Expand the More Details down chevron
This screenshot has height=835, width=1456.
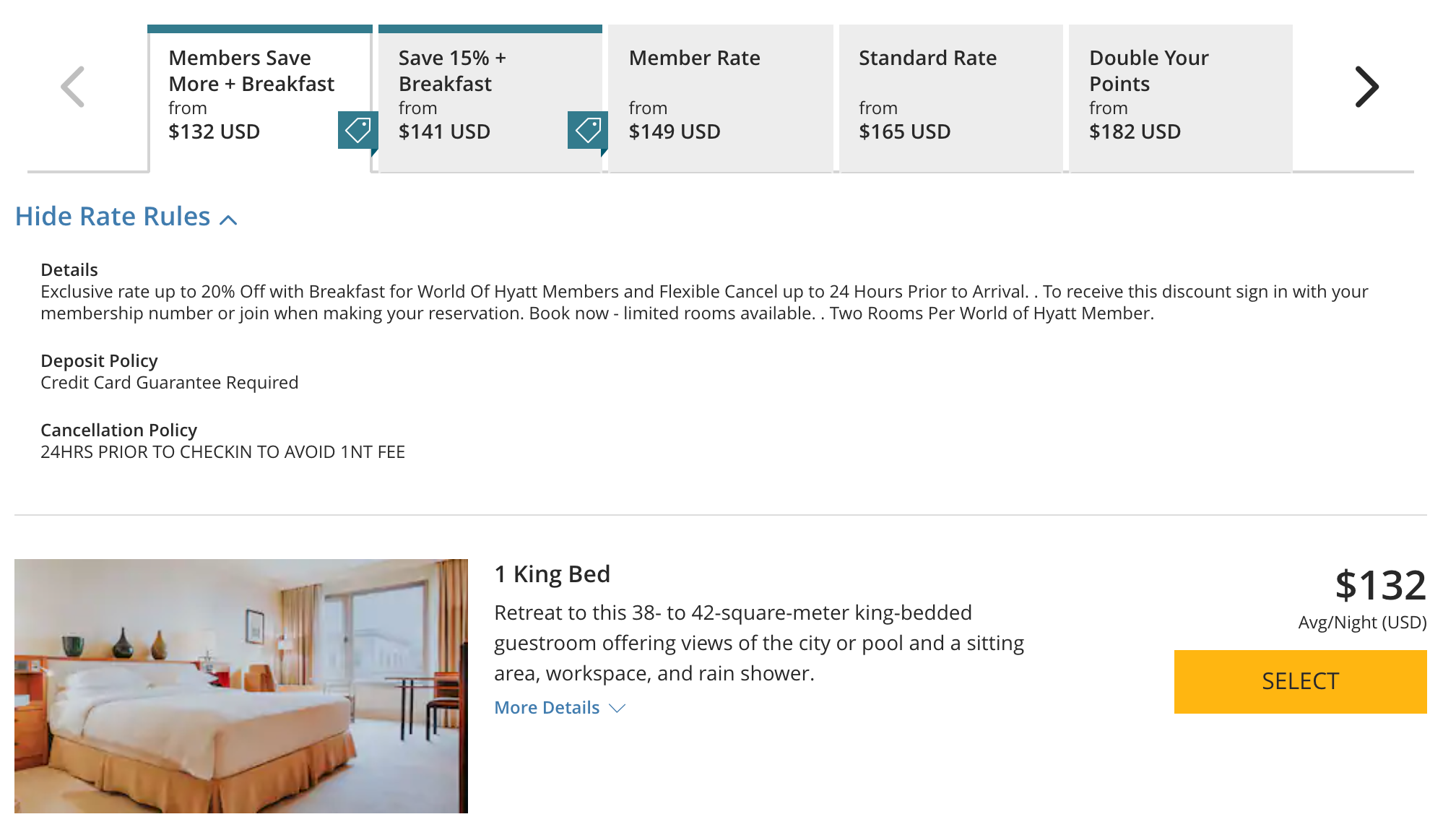coord(617,709)
